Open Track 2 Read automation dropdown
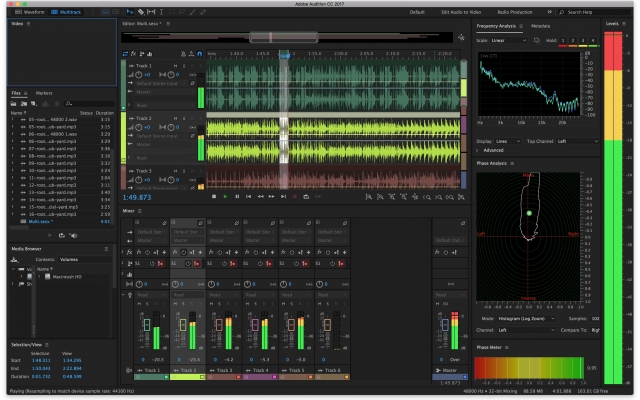640x400 pixels. (165, 158)
